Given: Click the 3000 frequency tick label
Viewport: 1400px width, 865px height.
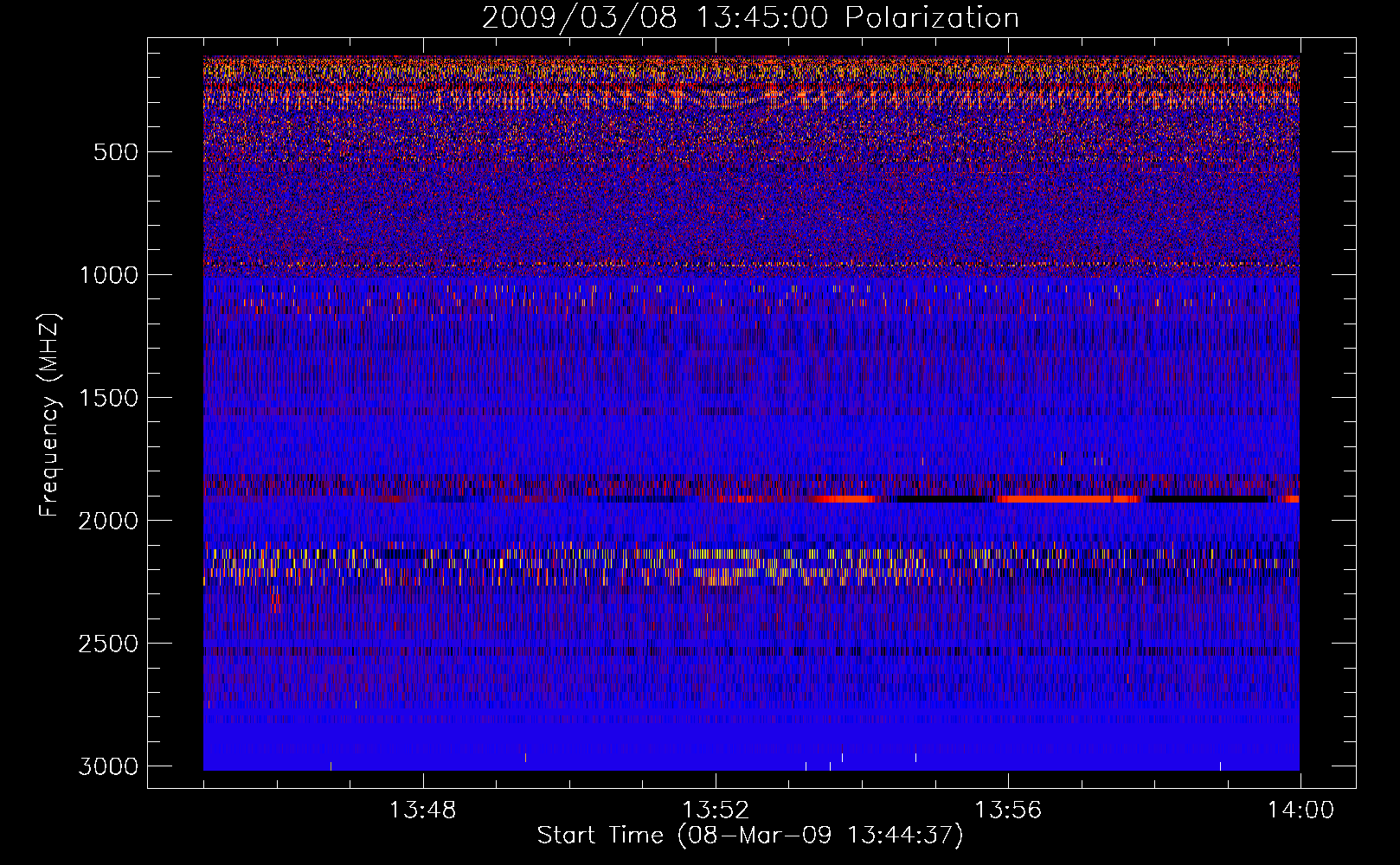Looking at the screenshot, I should tap(109, 766).
